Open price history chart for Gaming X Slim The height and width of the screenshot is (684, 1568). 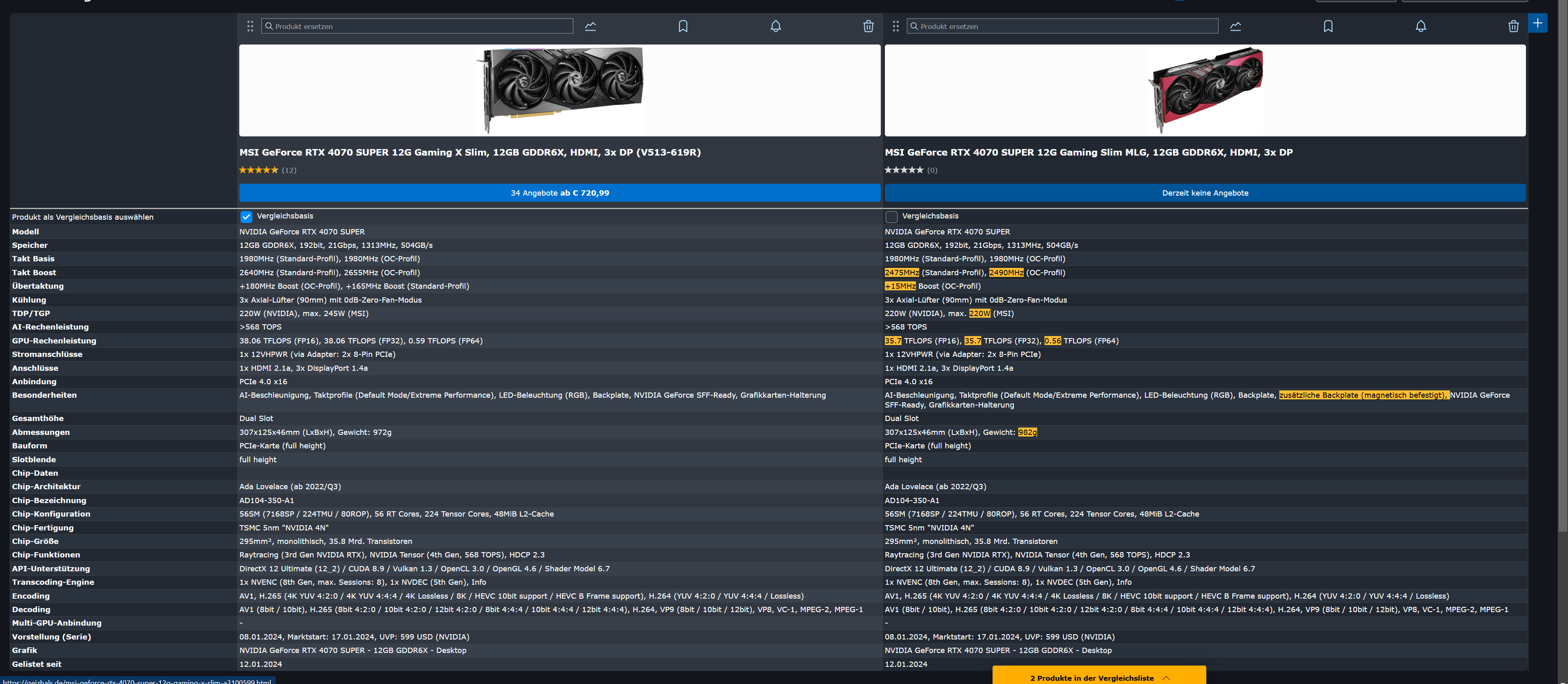pos(590,26)
